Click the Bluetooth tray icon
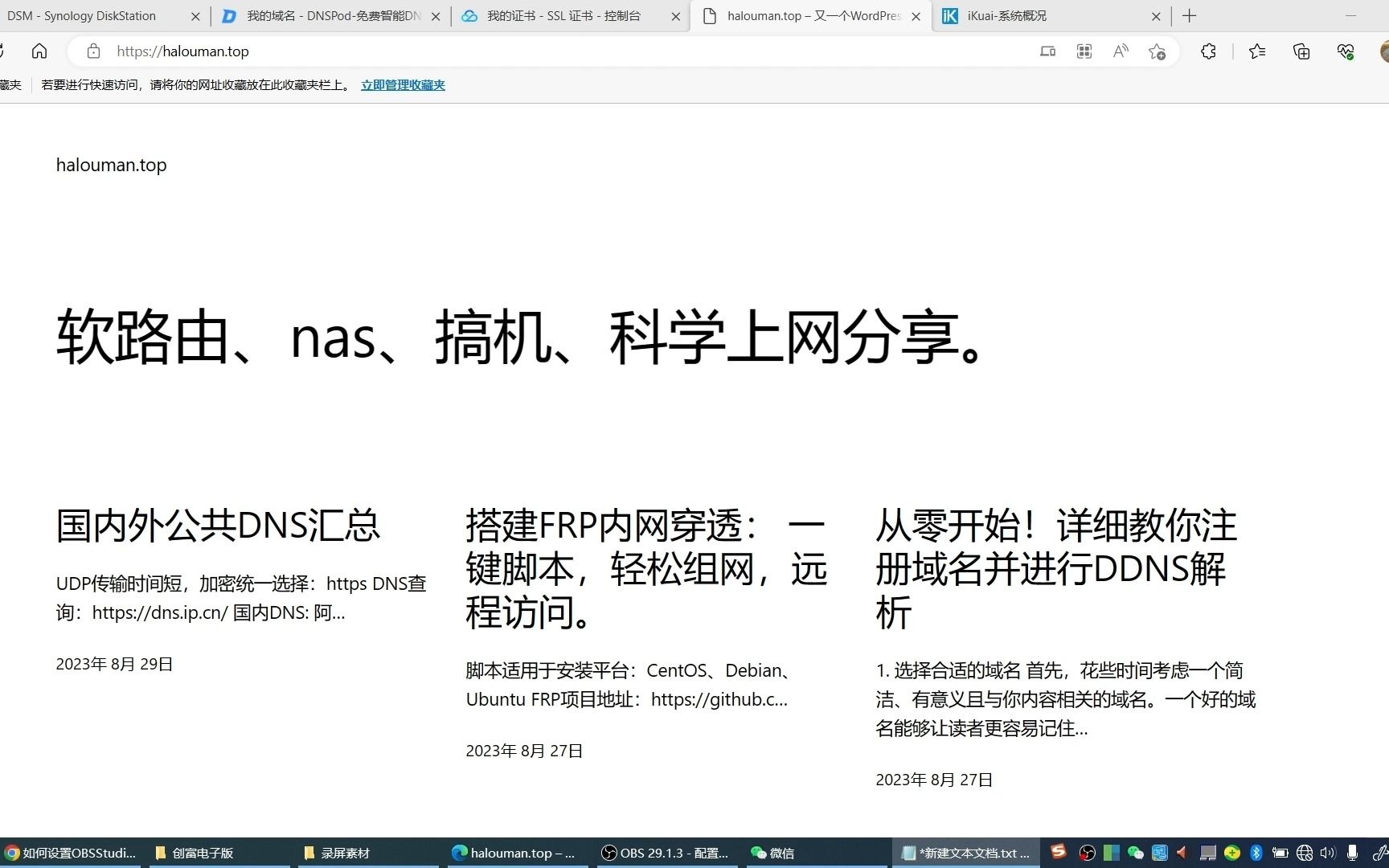Image resolution: width=1389 pixels, height=868 pixels. point(1256,853)
